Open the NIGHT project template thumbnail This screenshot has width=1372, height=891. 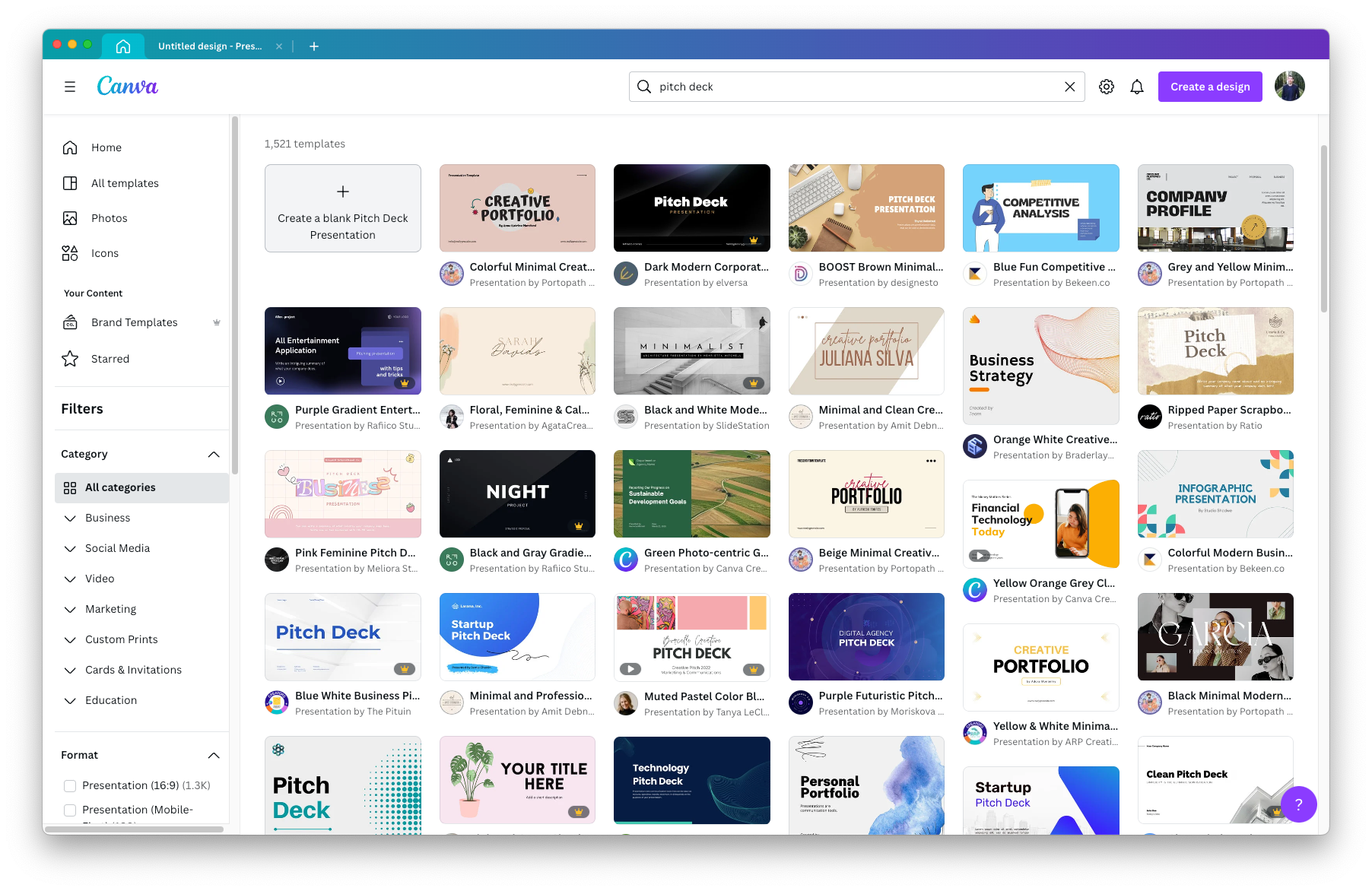tap(517, 494)
